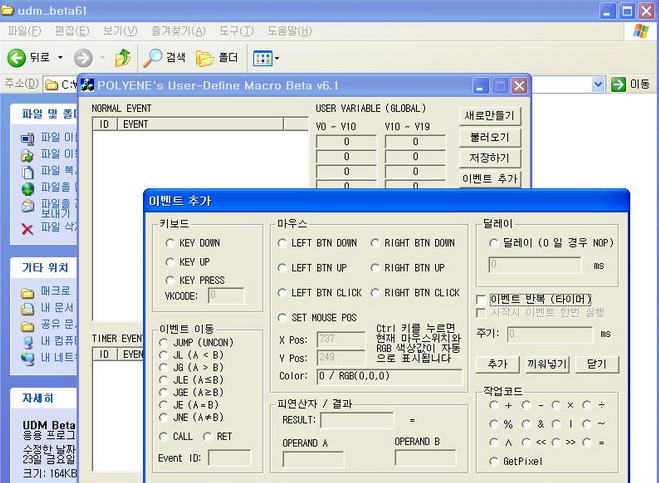Select LEFT BTN CLICK mouse event
The image size is (659, 483).
[x=282, y=293]
